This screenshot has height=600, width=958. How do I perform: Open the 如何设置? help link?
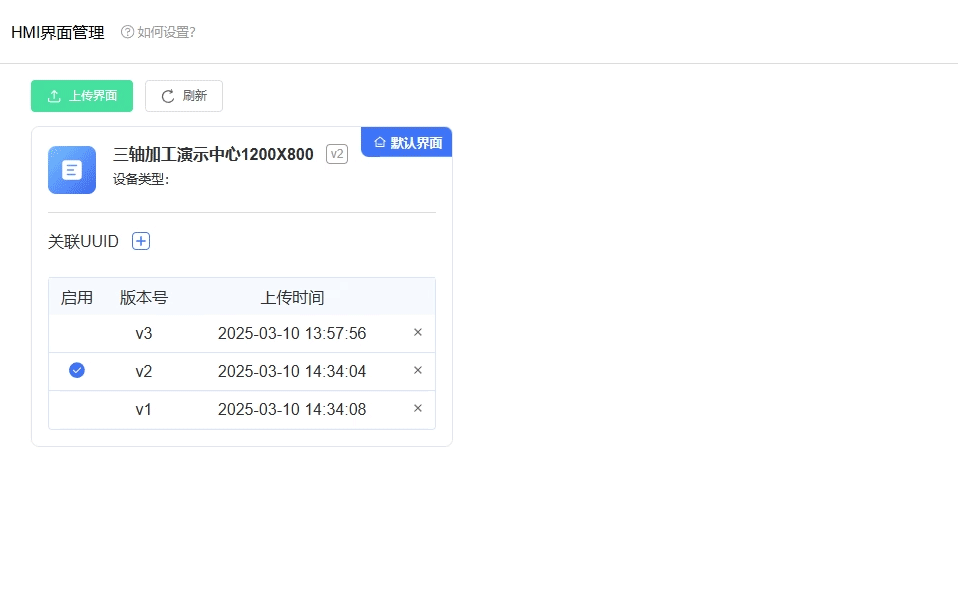click(x=158, y=32)
